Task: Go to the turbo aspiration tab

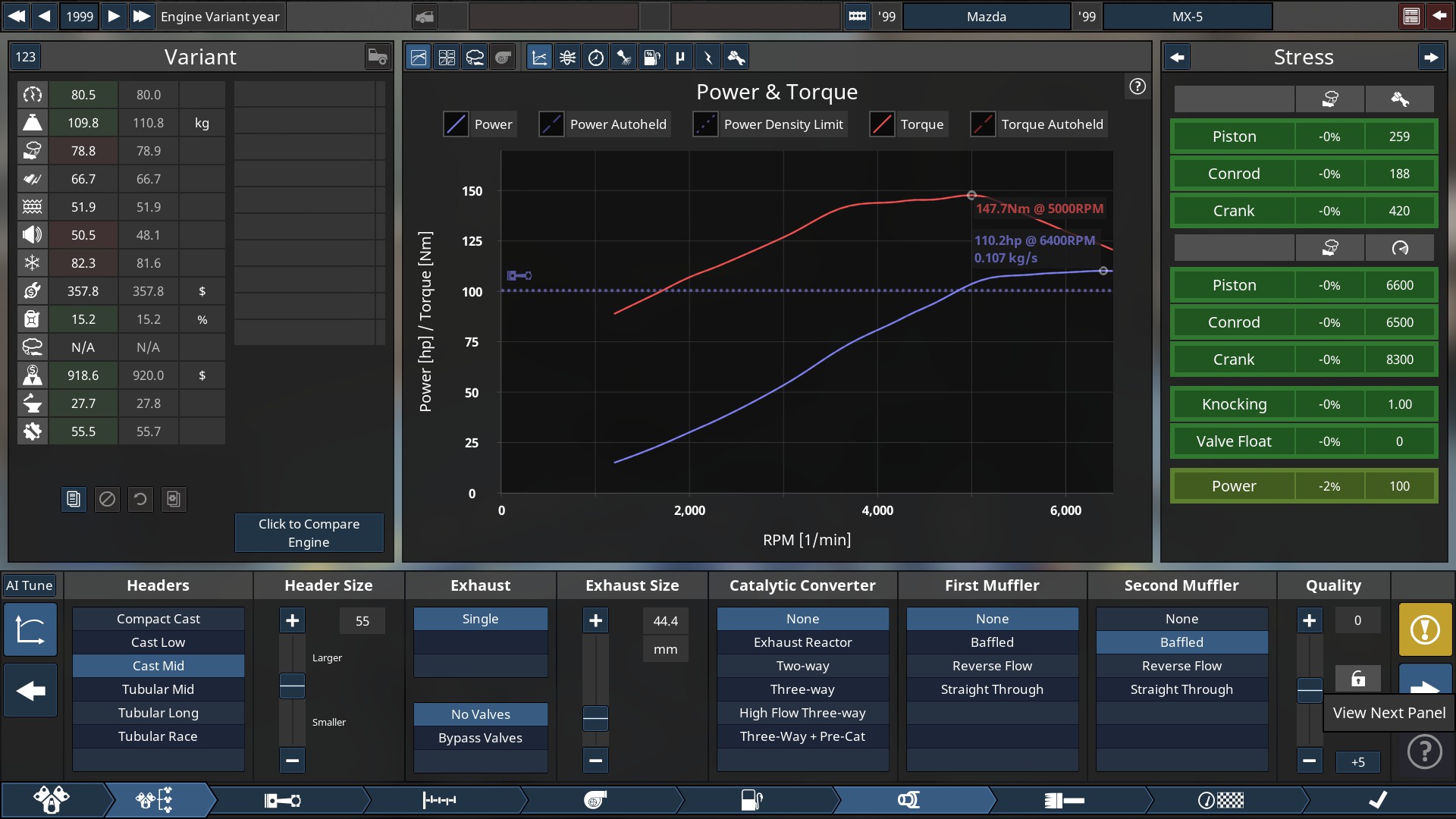Action: pyautogui.click(x=595, y=800)
